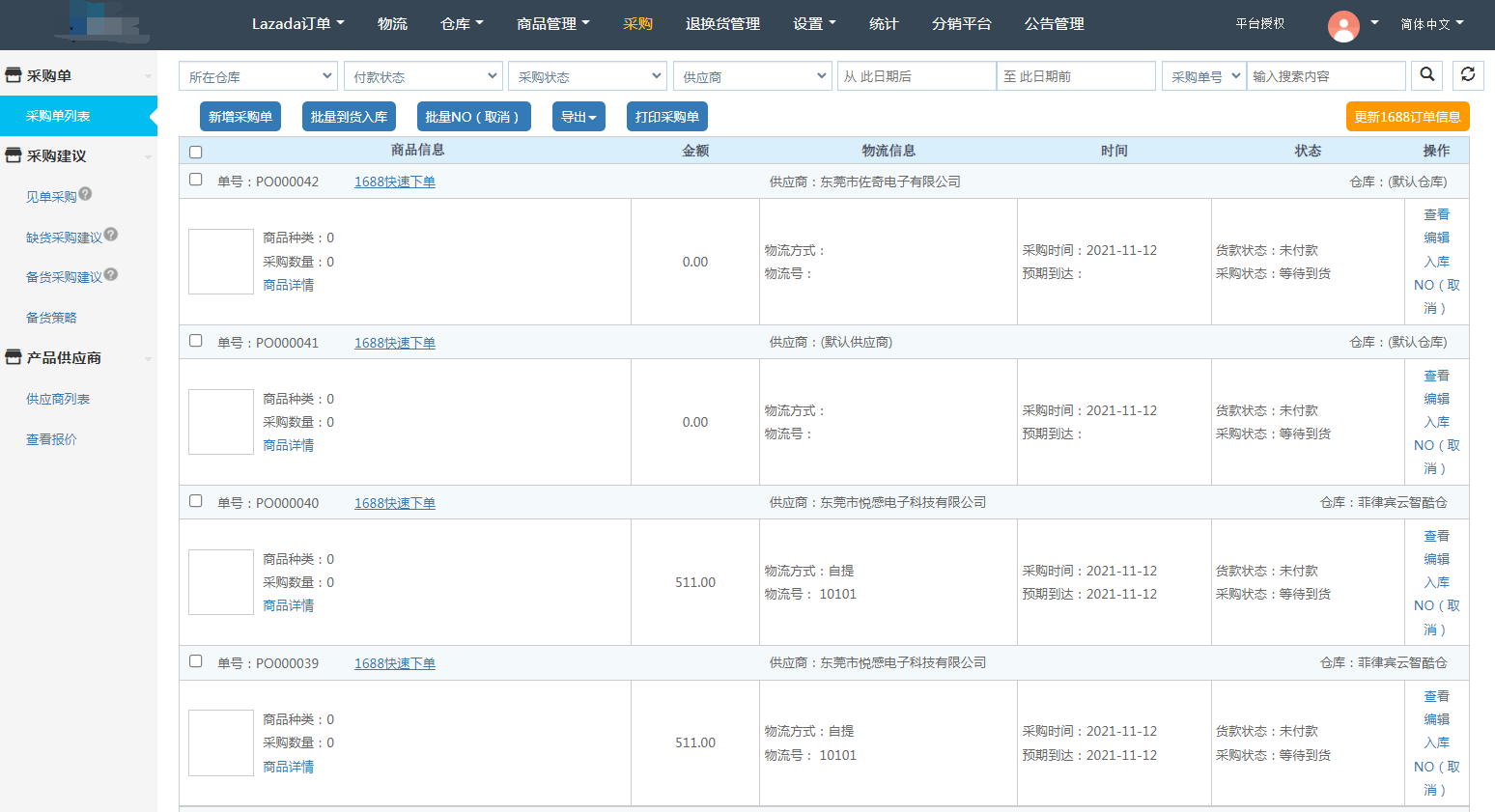
Task: Expand the 导出 export dropdown button
Action: point(578,117)
